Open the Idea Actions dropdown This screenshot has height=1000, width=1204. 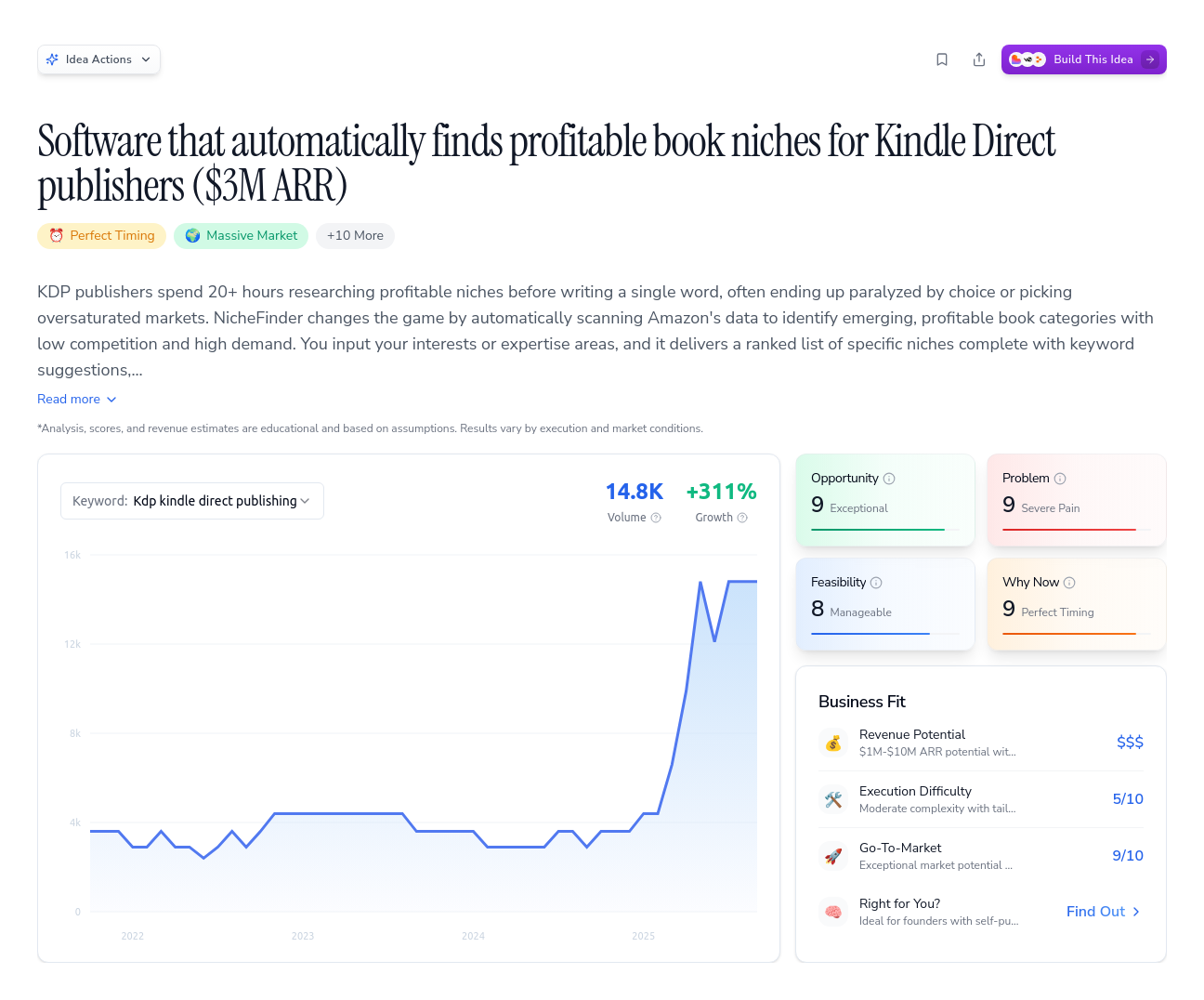(x=98, y=59)
